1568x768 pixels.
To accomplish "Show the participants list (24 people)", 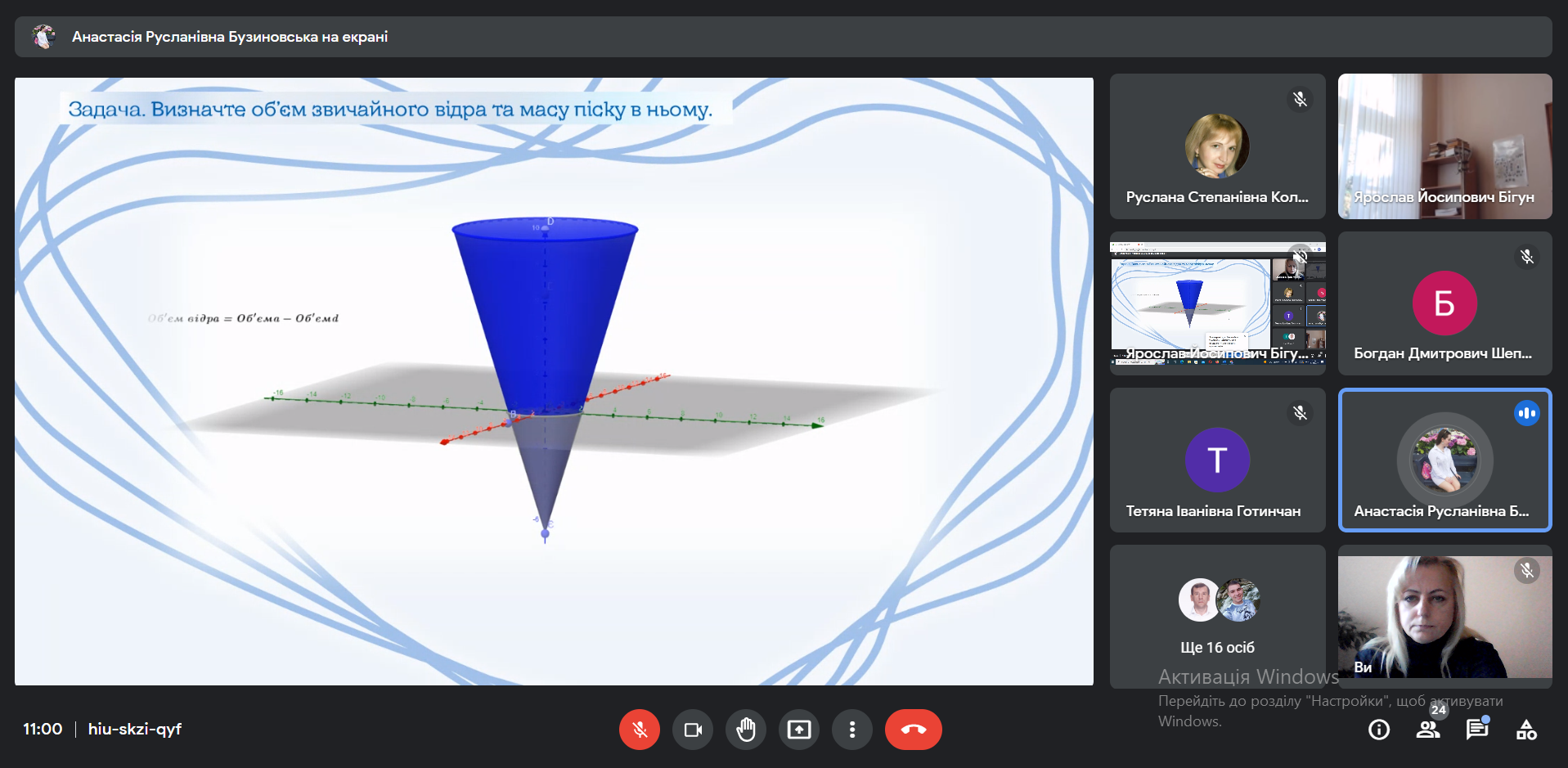I will (1428, 730).
